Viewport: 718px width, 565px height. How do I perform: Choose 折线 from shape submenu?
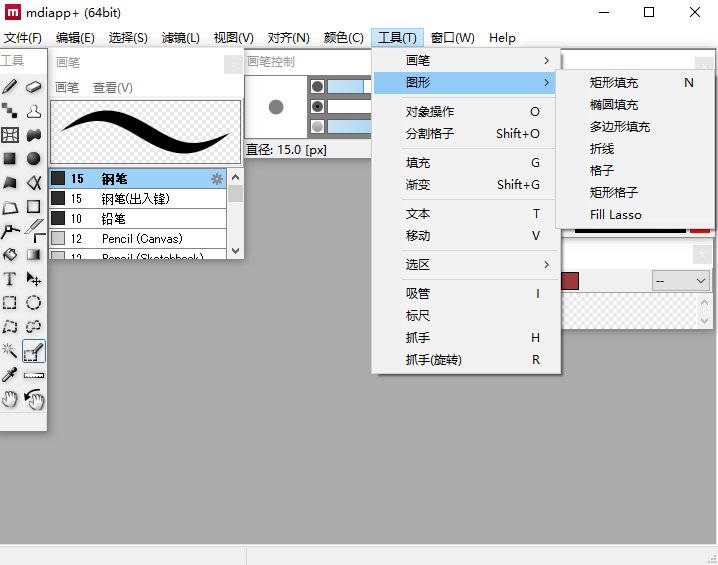click(x=636, y=149)
